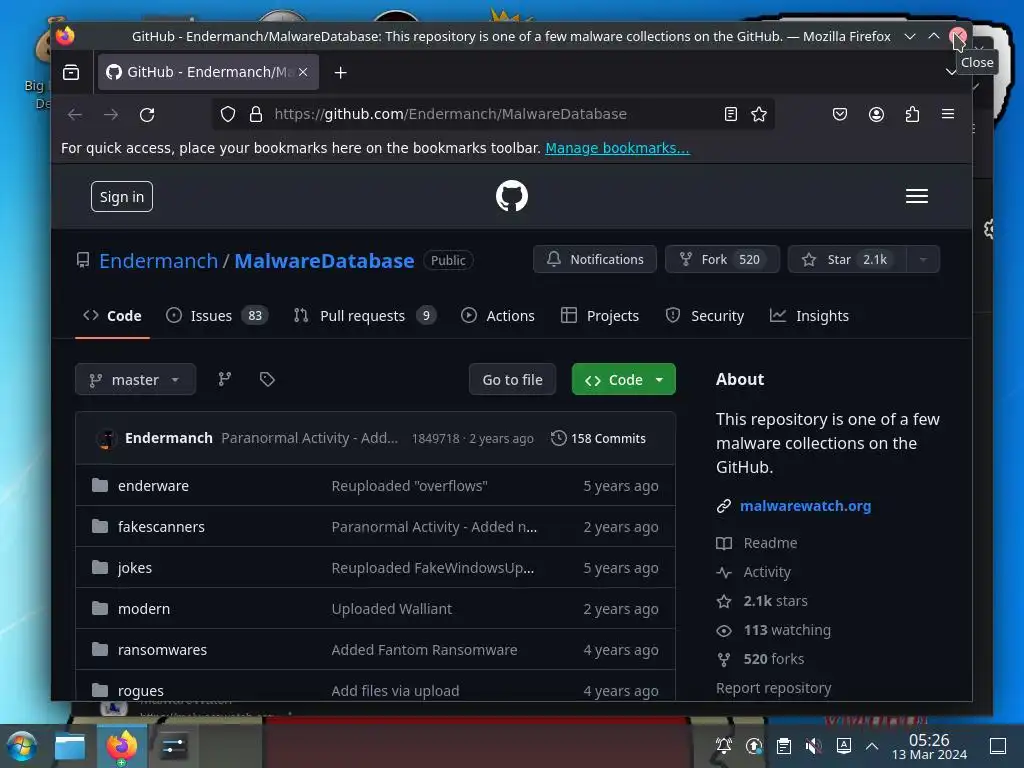Reload the GitHub page
The width and height of the screenshot is (1024, 768).
pos(147,114)
